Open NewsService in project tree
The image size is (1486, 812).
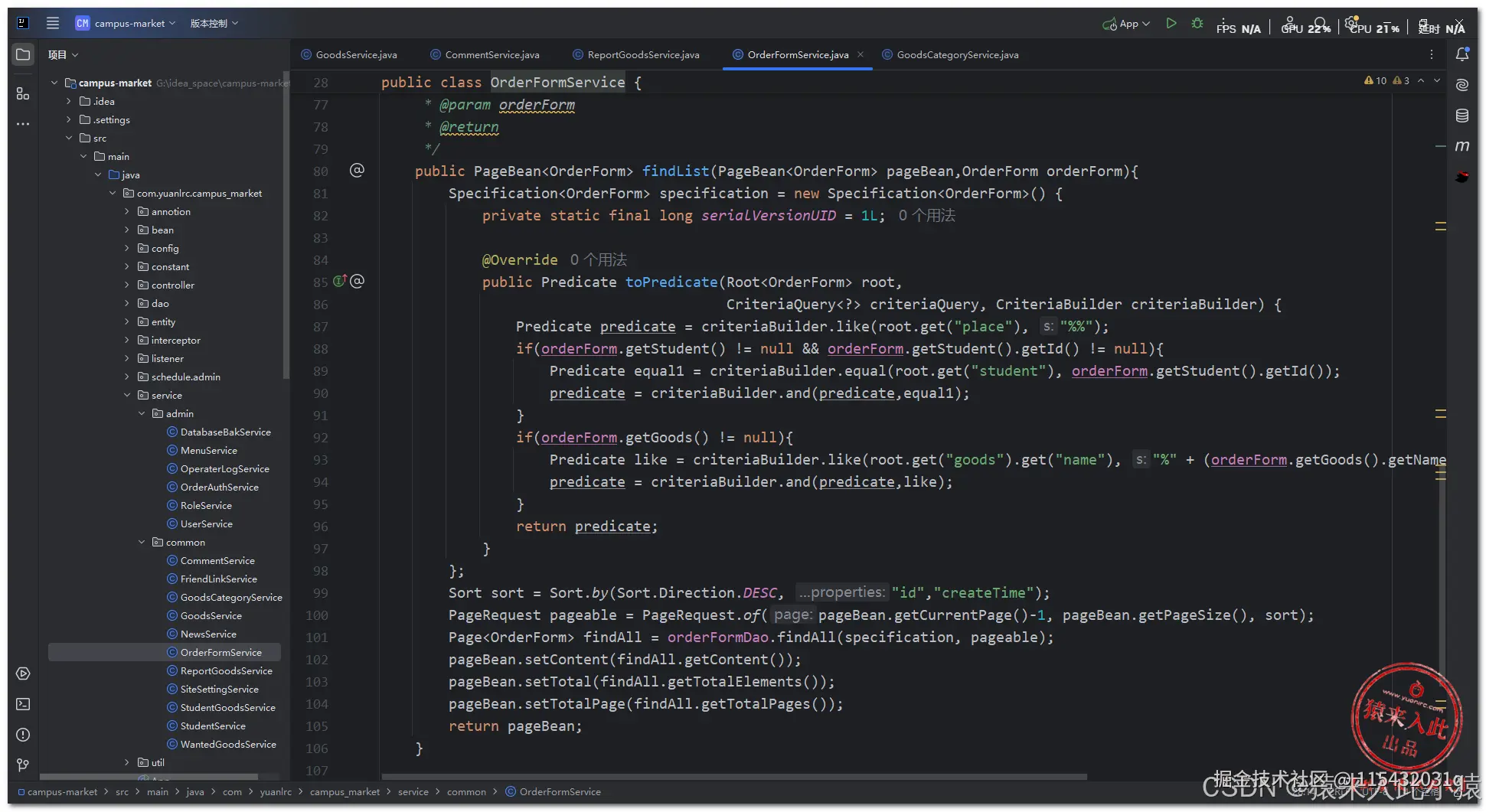click(x=208, y=634)
